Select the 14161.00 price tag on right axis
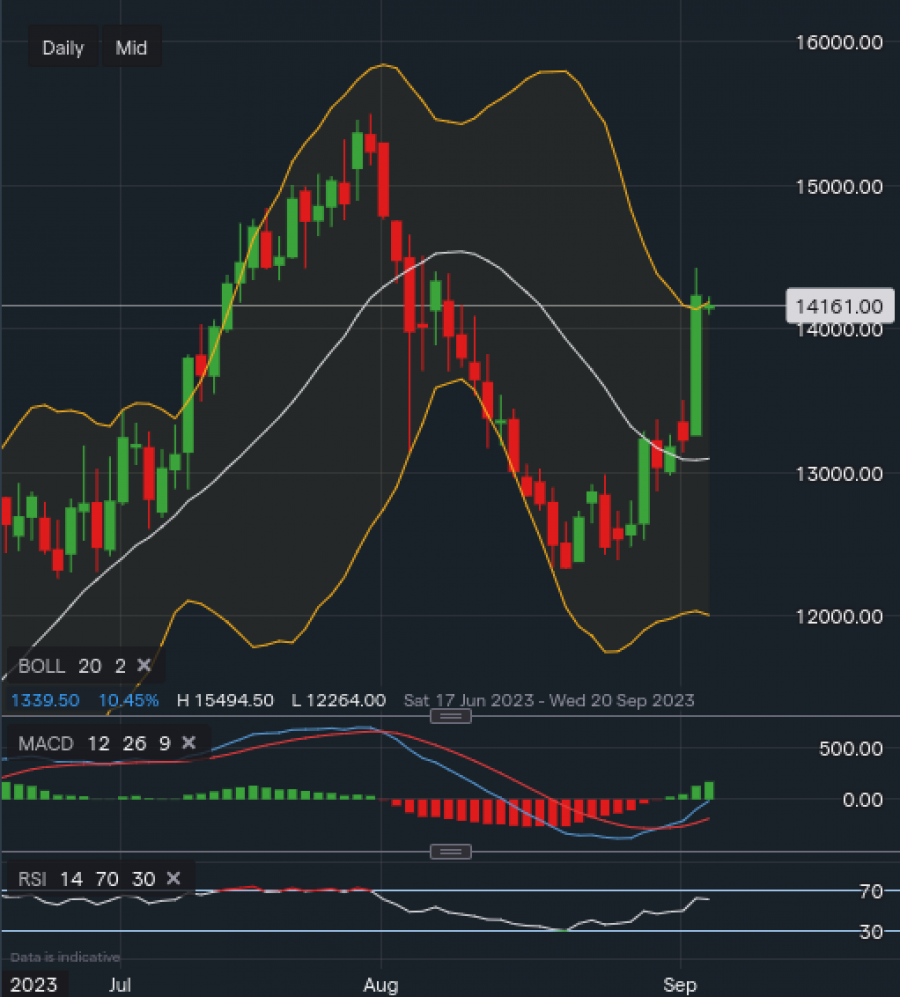This screenshot has height=997, width=900. click(x=840, y=305)
